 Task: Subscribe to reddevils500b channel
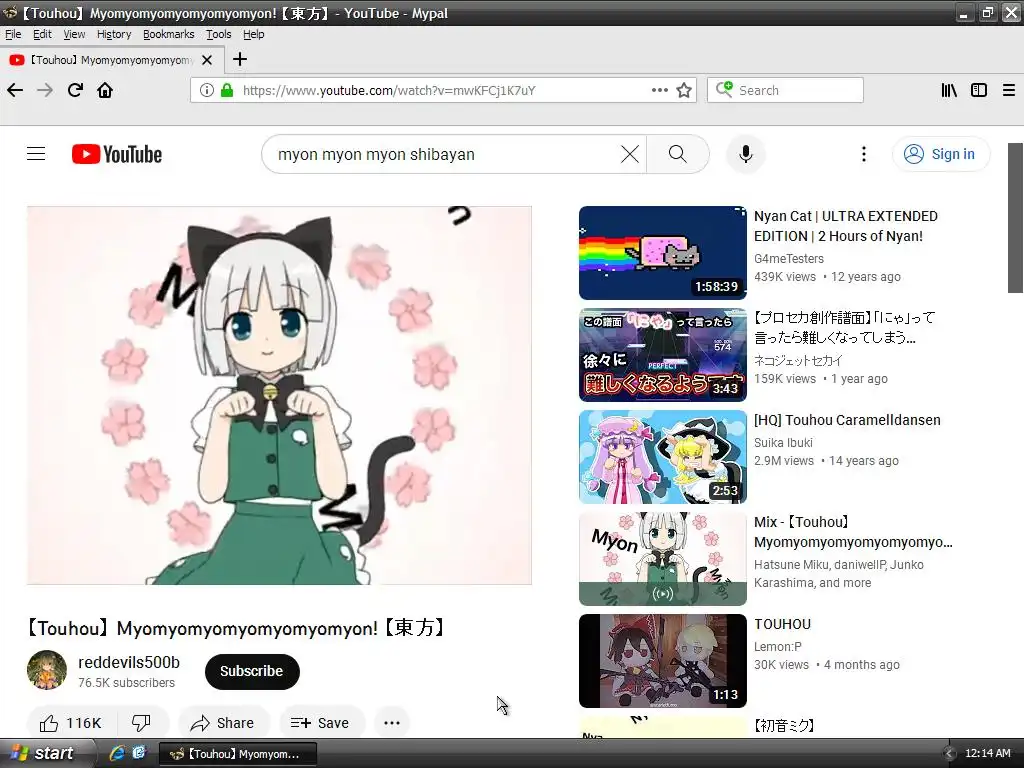tap(251, 671)
